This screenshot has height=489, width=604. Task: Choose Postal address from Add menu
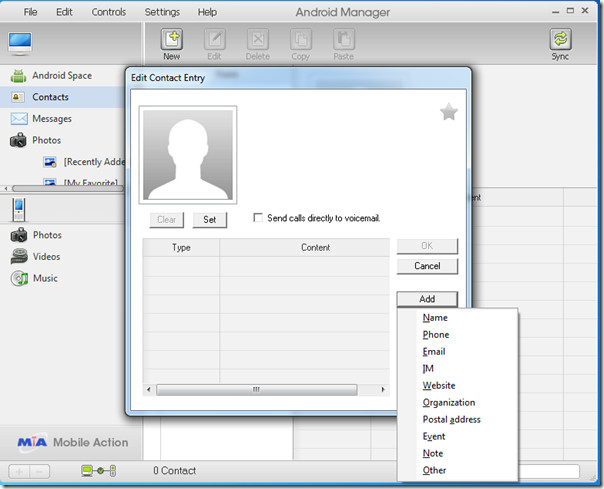[x=451, y=419]
